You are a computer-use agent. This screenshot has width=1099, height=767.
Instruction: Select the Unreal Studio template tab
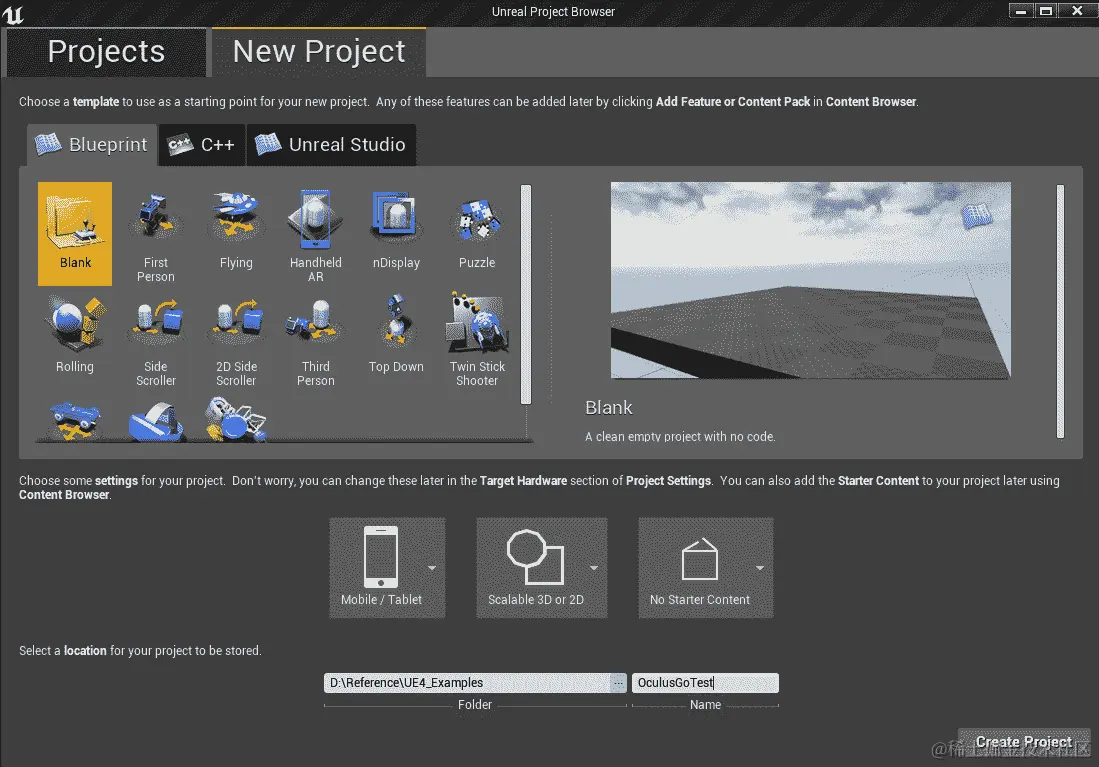(x=332, y=145)
